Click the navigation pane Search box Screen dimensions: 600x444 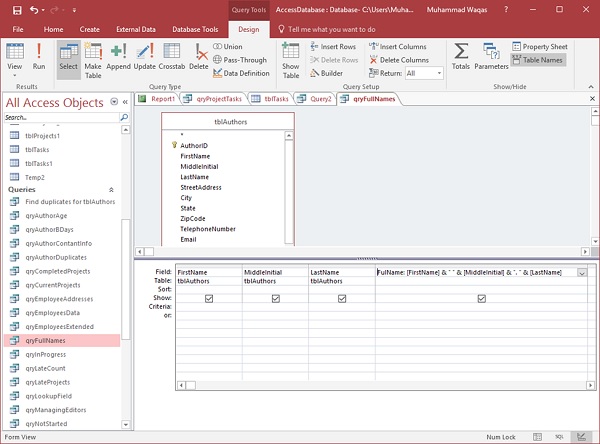click(x=60, y=118)
